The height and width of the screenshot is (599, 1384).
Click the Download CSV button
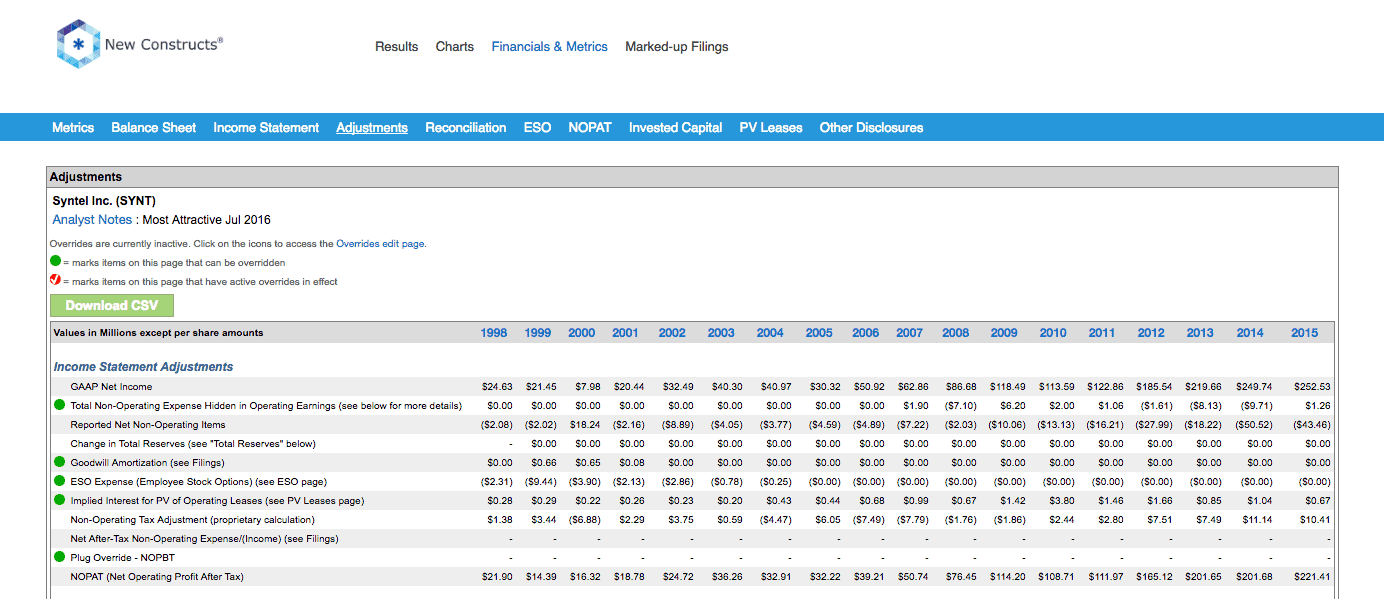click(x=112, y=306)
